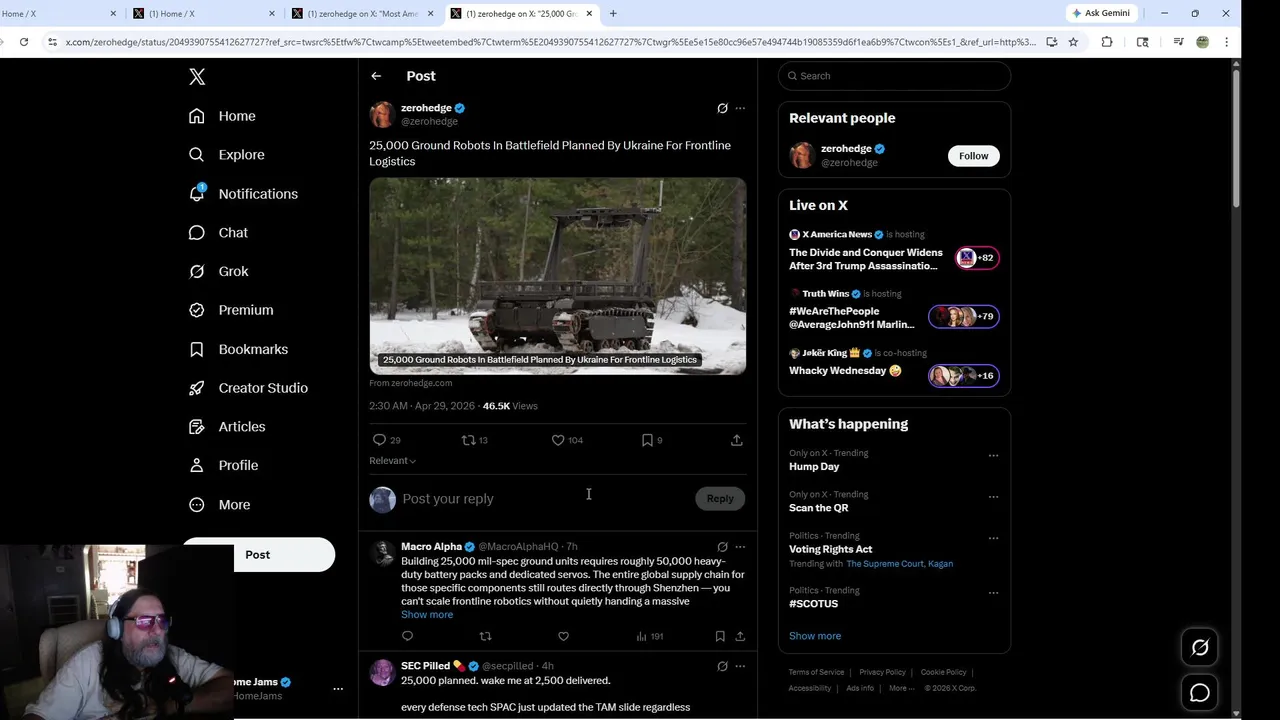Open Creator Studio in sidebar

coord(248,388)
